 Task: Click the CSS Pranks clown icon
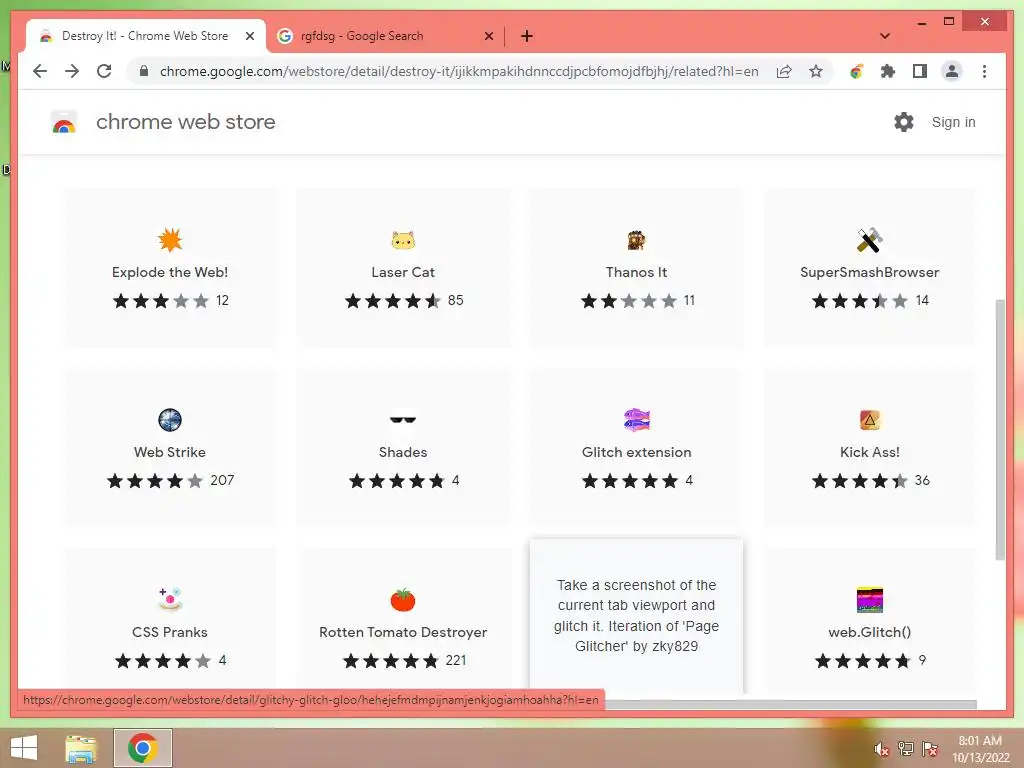coord(170,599)
